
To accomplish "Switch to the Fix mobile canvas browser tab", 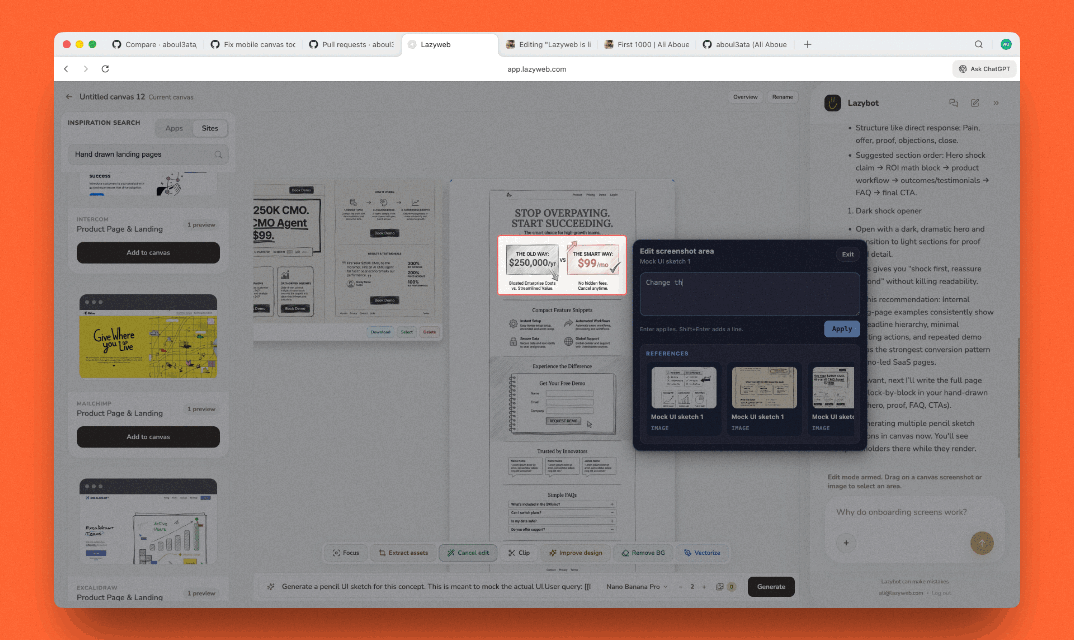I will pos(253,45).
